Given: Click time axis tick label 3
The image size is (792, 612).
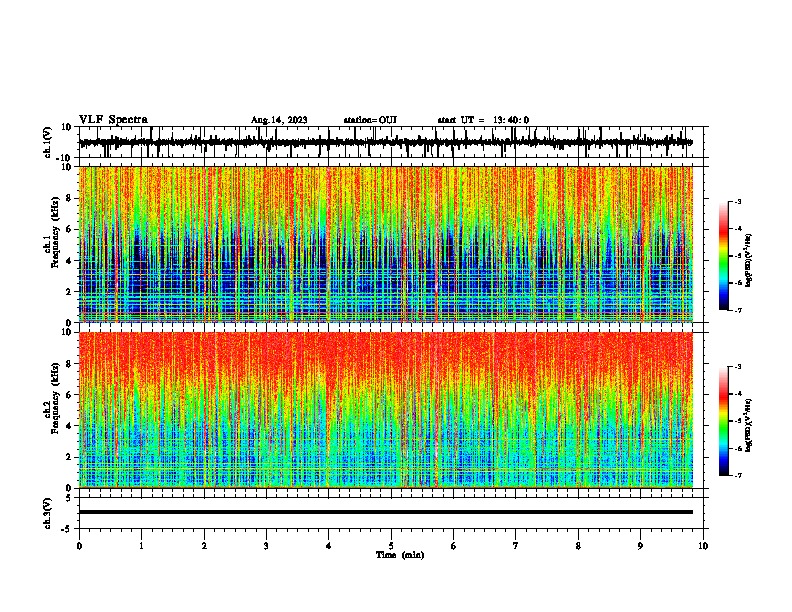Looking at the screenshot, I should (266, 546).
